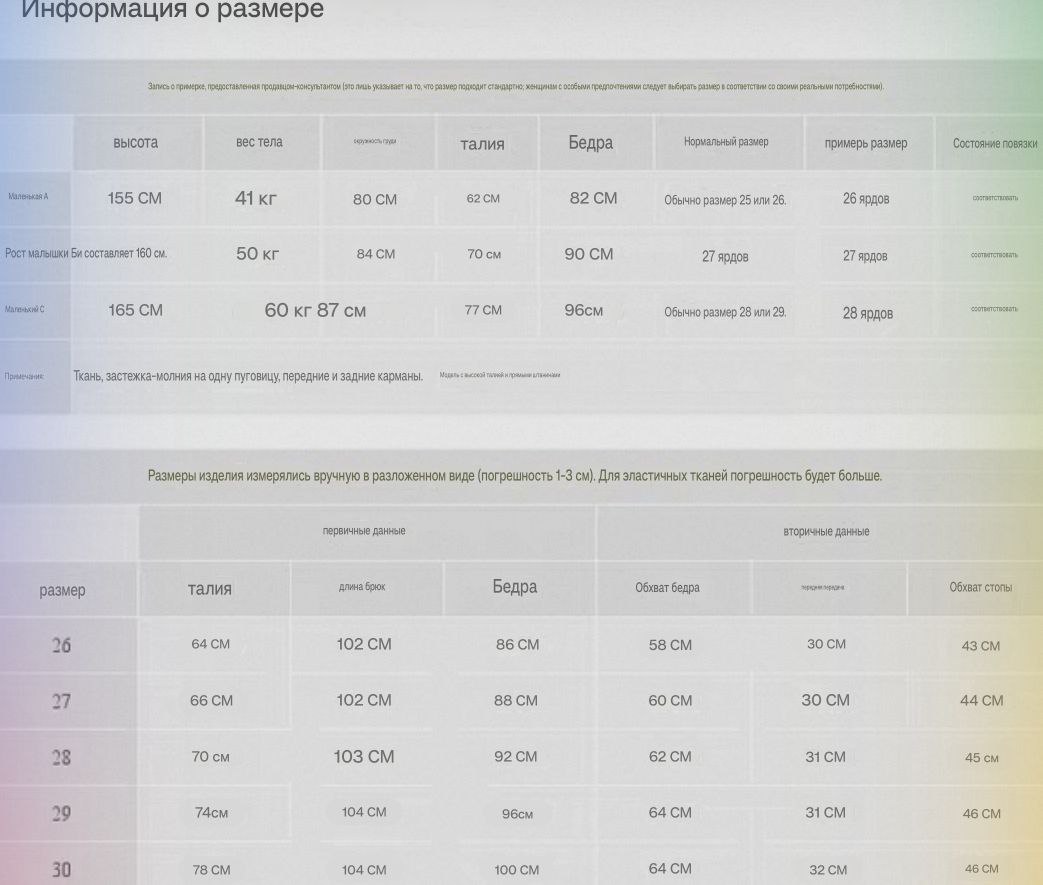Click the "вес тела" column header
This screenshot has width=1043, height=885.
(x=259, y=143)
